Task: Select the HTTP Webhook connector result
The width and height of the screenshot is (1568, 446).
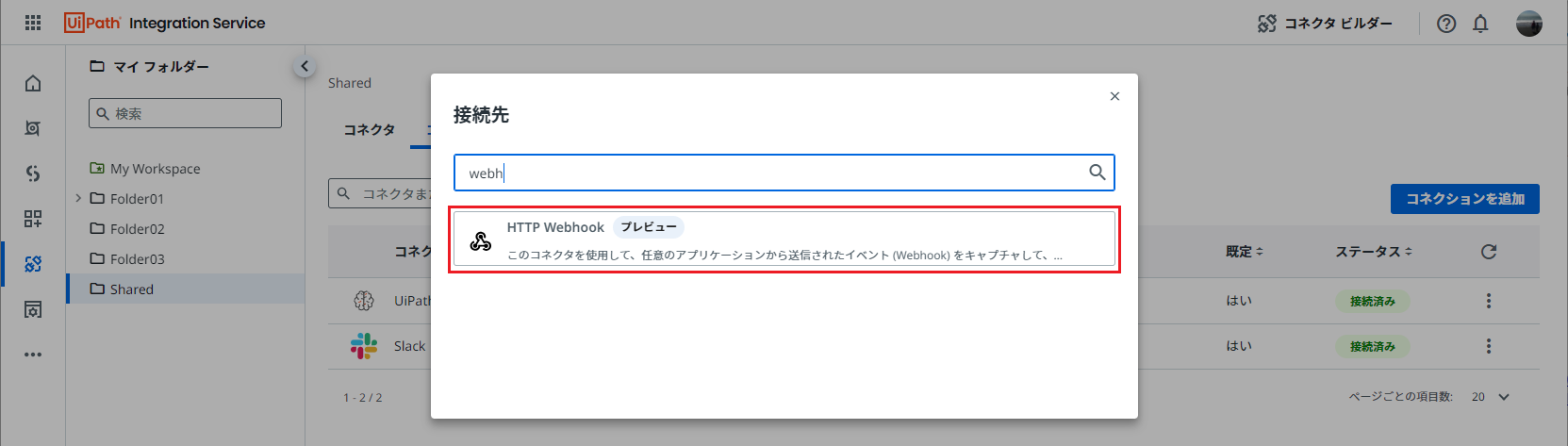Action: (x=784, y=240)
